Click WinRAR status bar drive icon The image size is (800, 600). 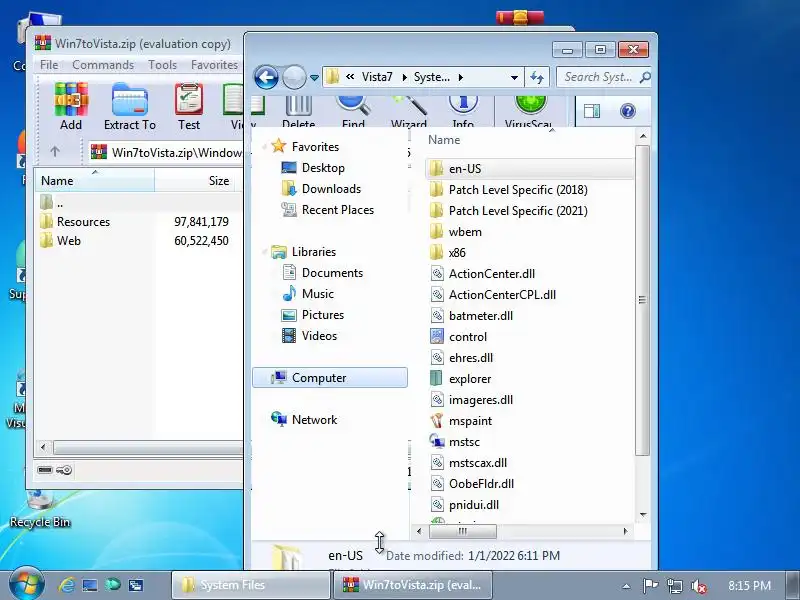pyautogui.click(x=45, y=470)
